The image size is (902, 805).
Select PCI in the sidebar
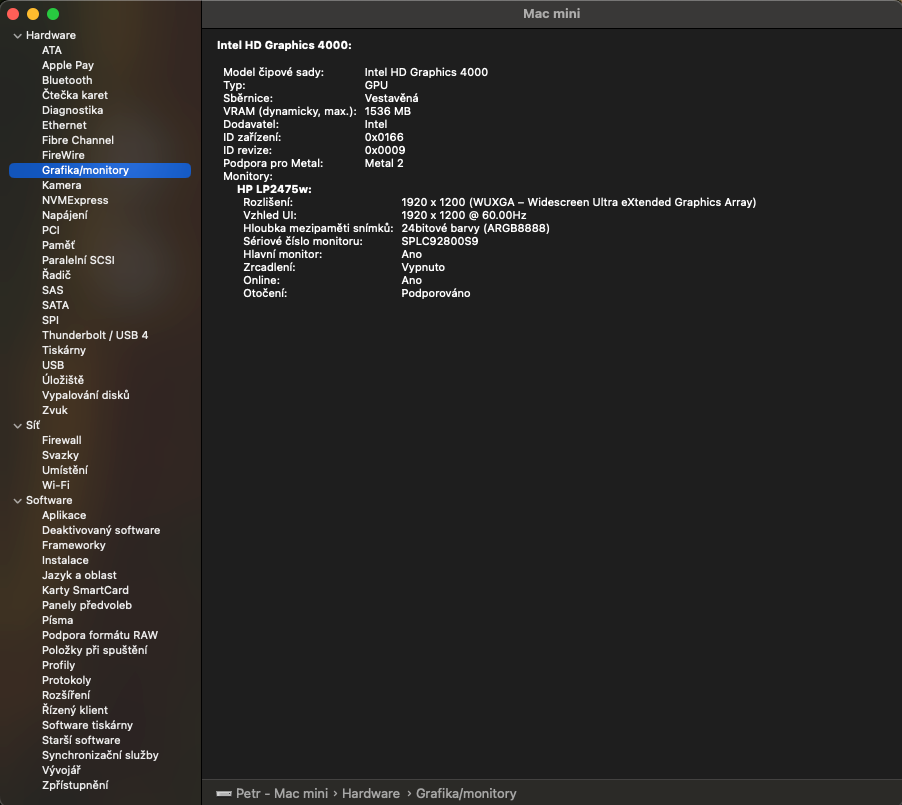pos(51,230)
